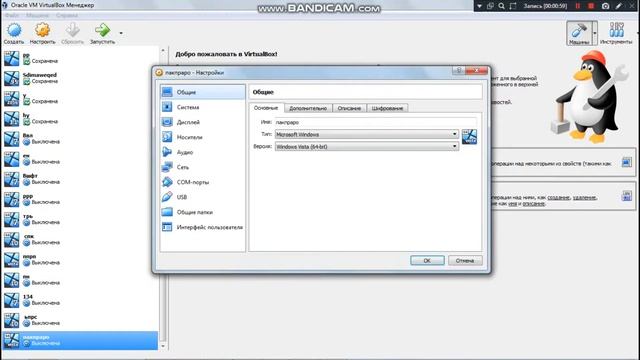Click the Запустить green arrow icon
The height and width of the screenshot is (360, 640).
point(102,33)
